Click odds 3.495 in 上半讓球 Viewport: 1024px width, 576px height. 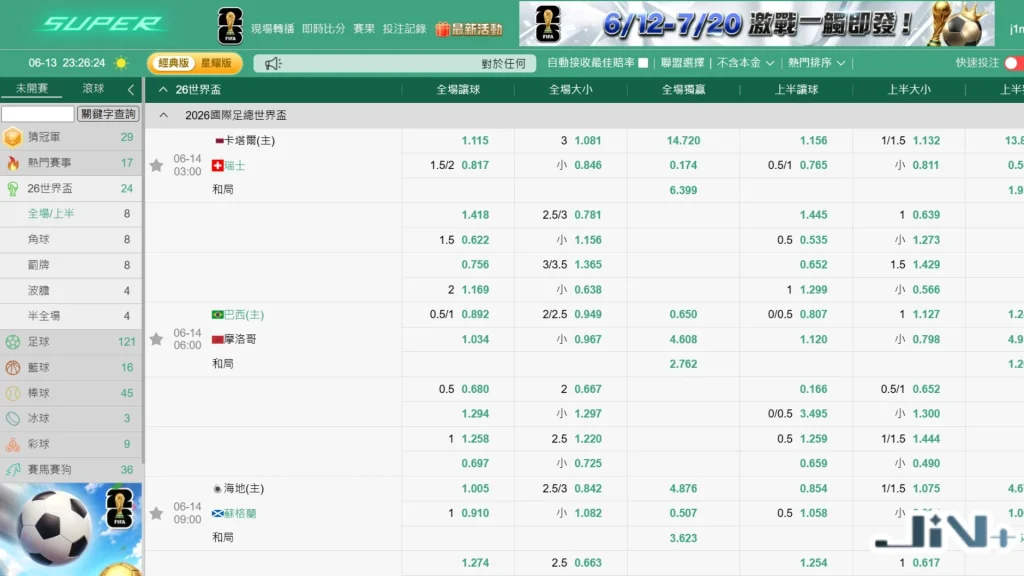(813, 413)
